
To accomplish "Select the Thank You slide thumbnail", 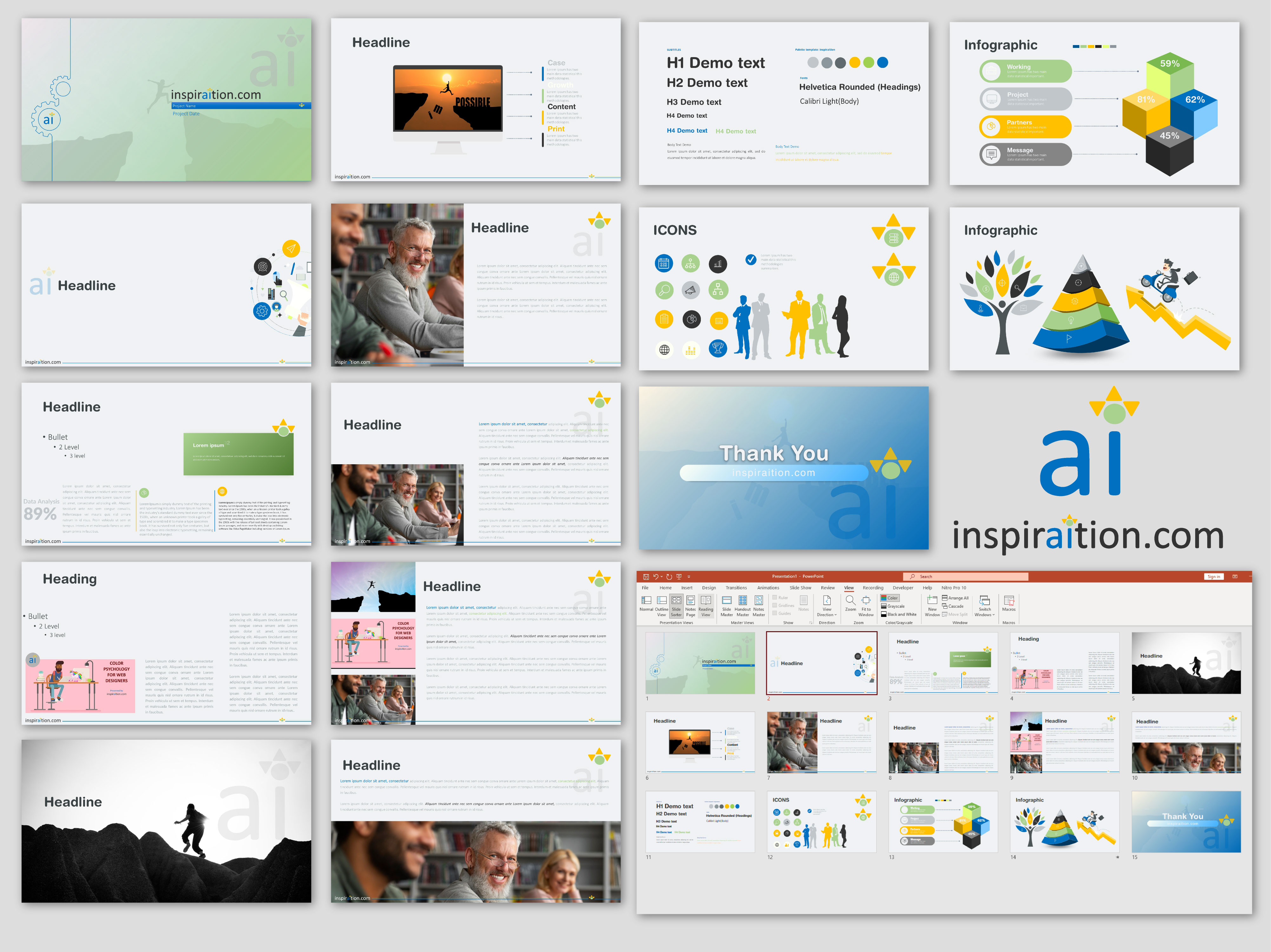I will pos(1186,821).
